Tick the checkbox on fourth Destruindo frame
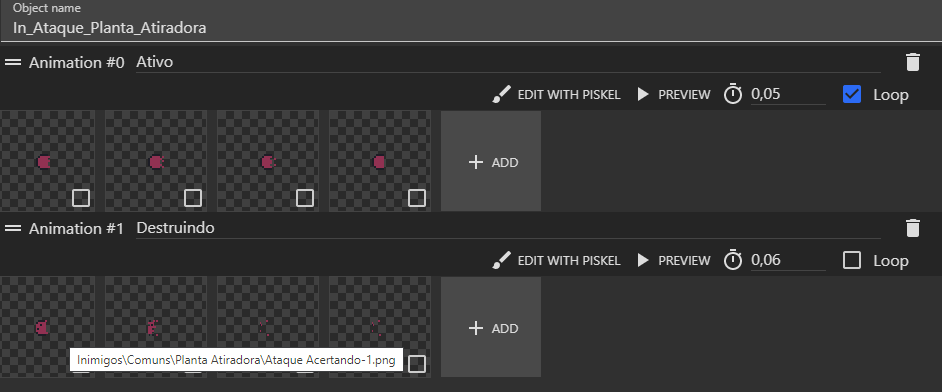 tap(417, 364)
